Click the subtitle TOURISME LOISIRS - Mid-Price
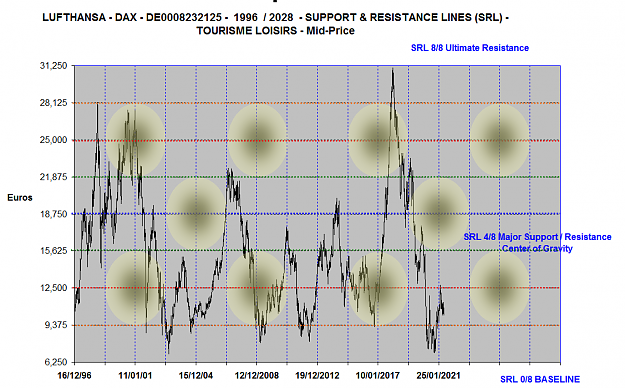This screenshot has width=625, height=388. coord(275,31)
